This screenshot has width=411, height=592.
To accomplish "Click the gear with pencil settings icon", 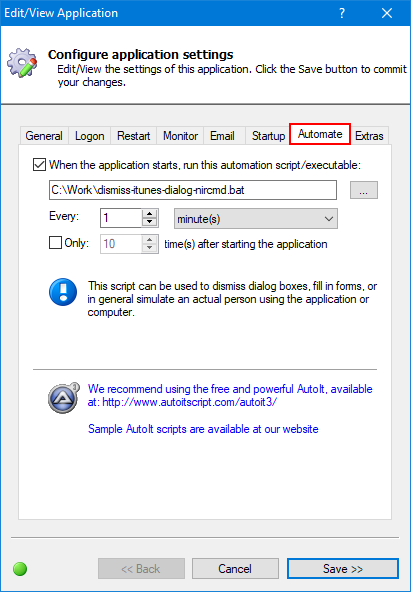I will point(22,62).
